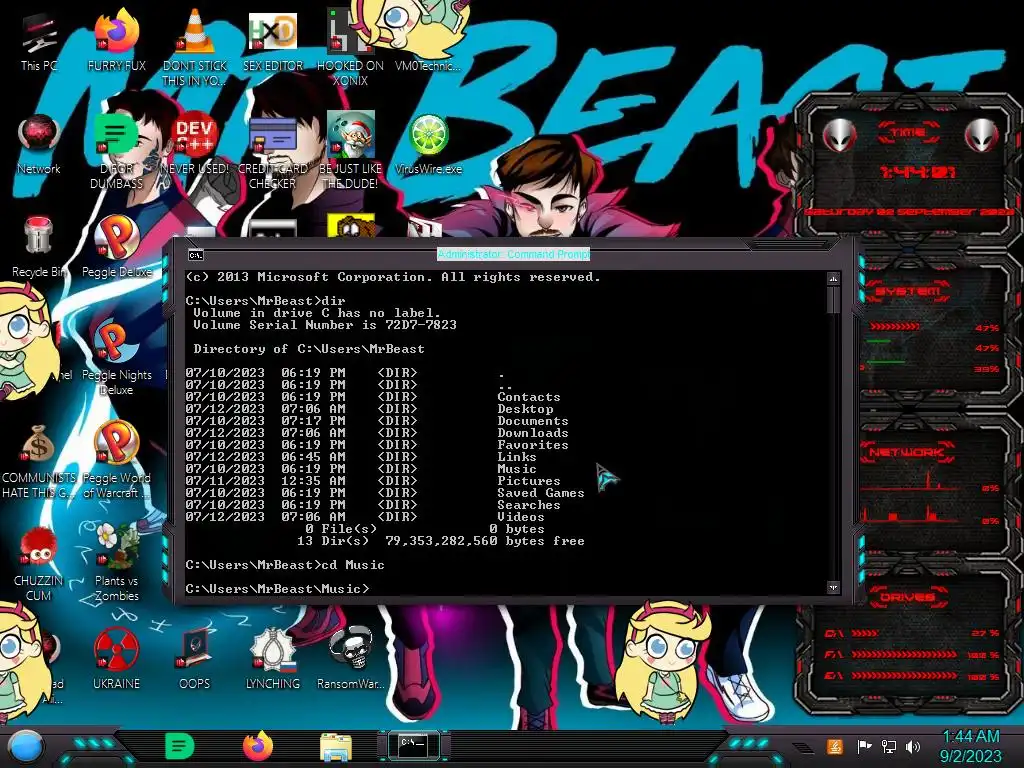Click the DRIVES header in the widget
The height and width of the screenshot is (768, 1024).
tap(907, 597)
